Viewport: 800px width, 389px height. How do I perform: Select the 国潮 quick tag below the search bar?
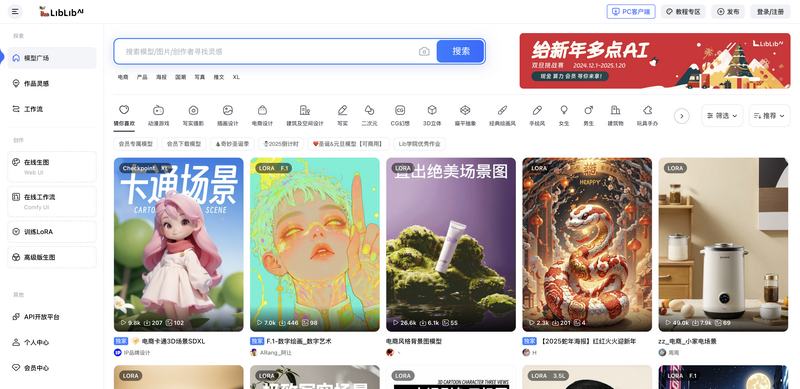point(181,77)
